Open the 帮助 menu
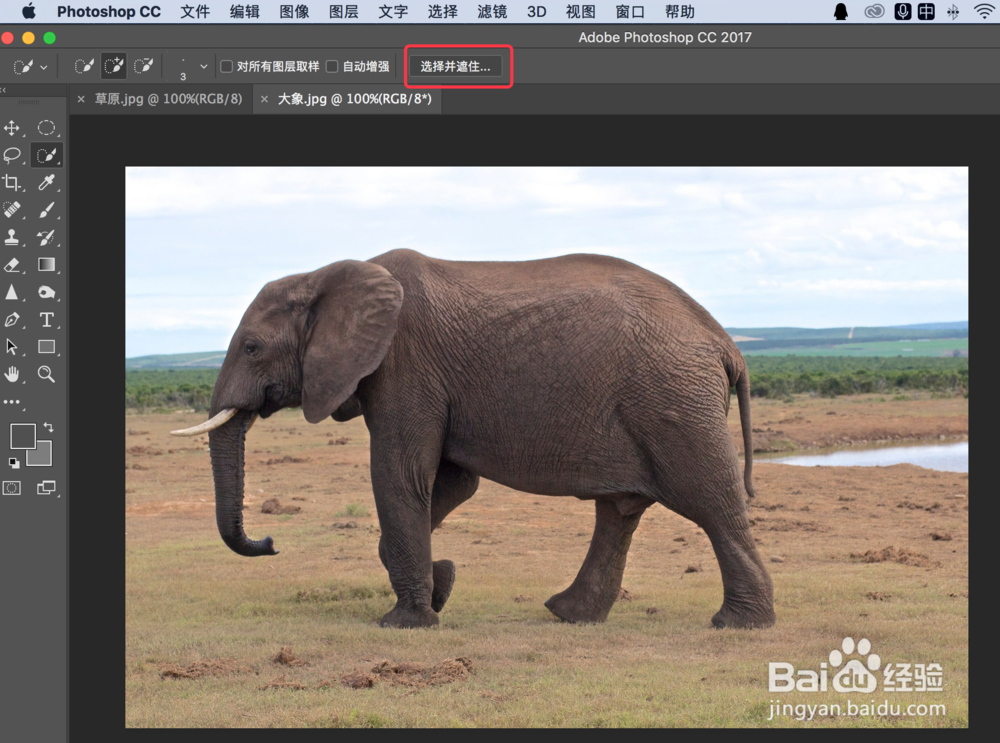Image resolution: width=1000 pixels, height=743 pixels. pos(680,11)
